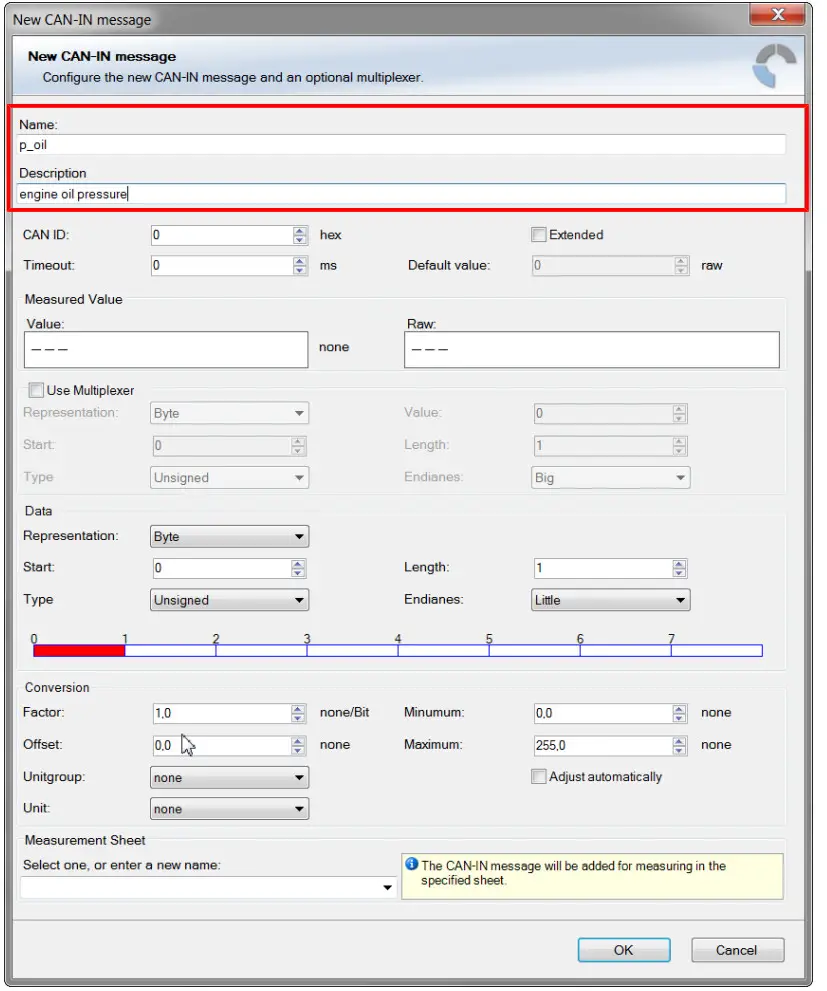Close the New CAN-IN message window
The image size is (827, 991).
pyautogui.click(x=777, y=14)
